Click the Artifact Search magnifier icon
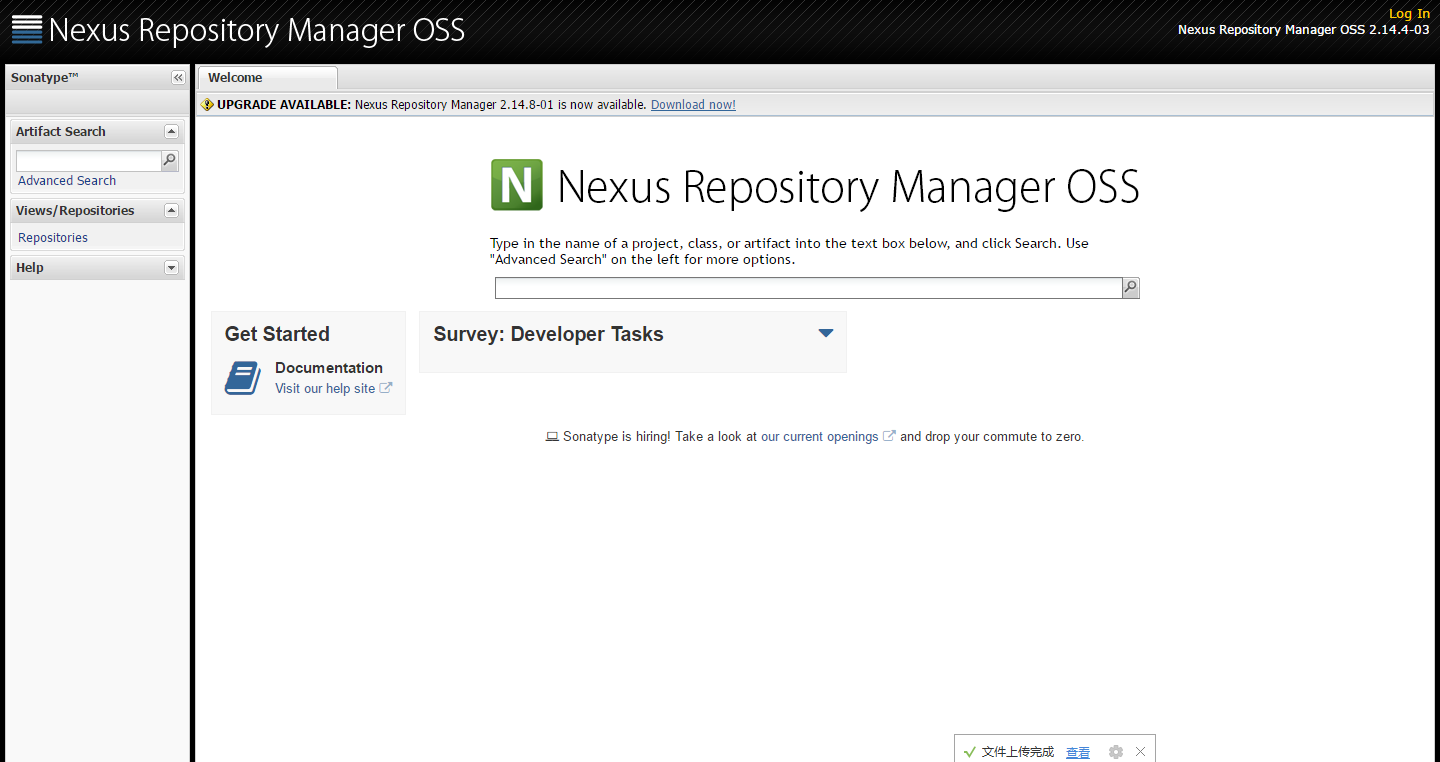1440x762 pixels. (170, 160)
